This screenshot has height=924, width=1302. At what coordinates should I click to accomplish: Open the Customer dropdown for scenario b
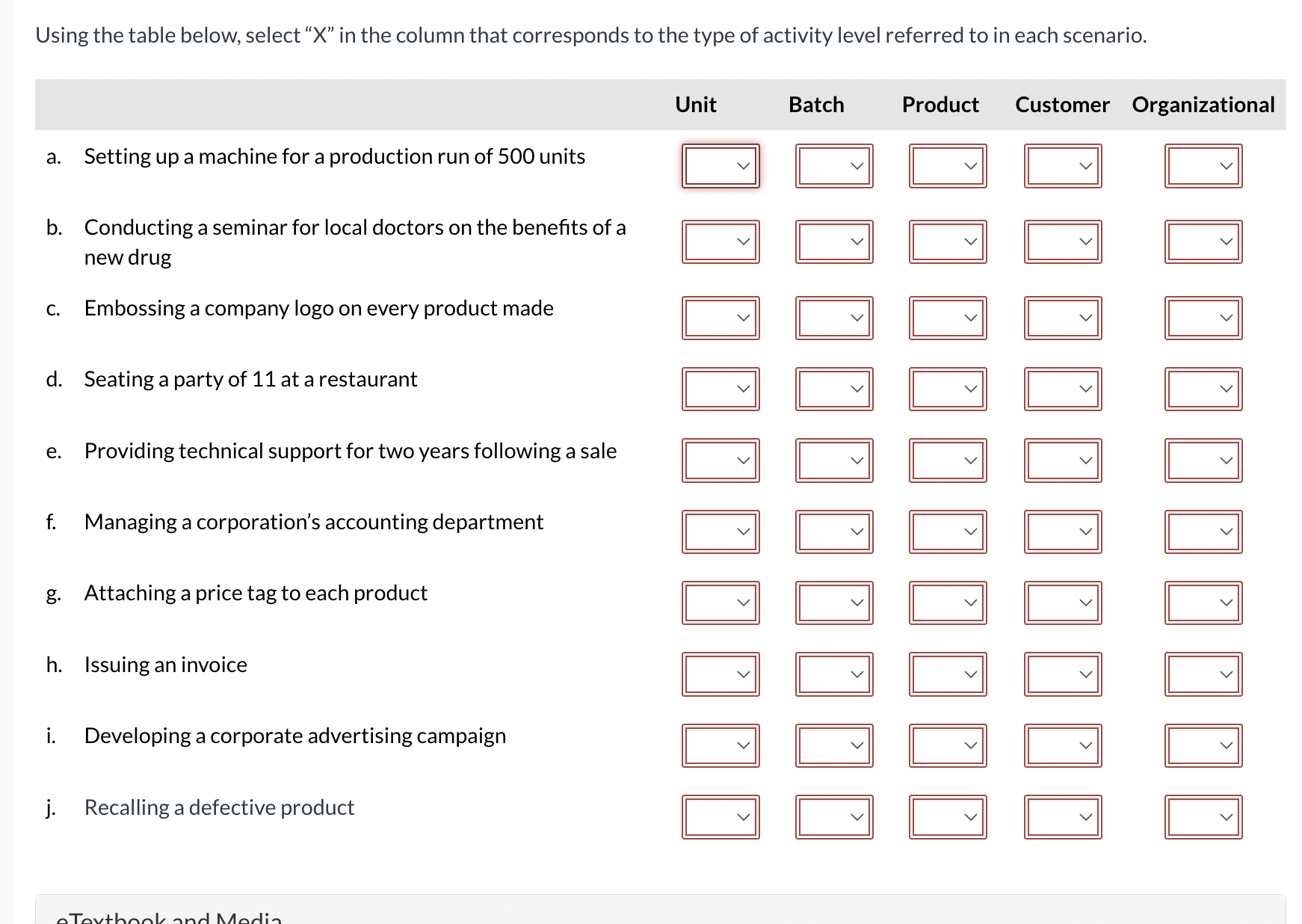click(1061, 241)
